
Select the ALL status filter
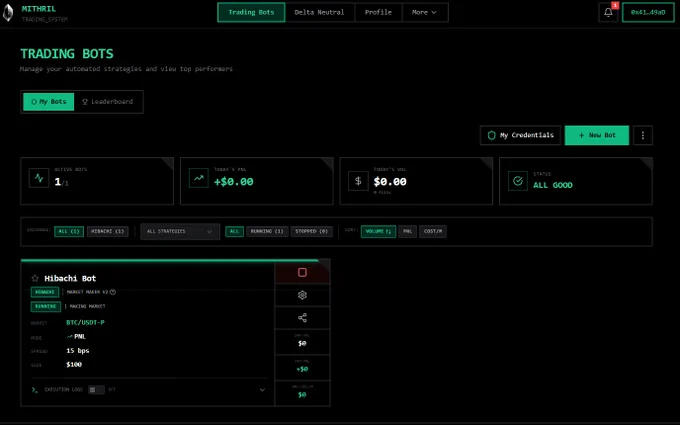pyautogui.click(x=235, y=231)
